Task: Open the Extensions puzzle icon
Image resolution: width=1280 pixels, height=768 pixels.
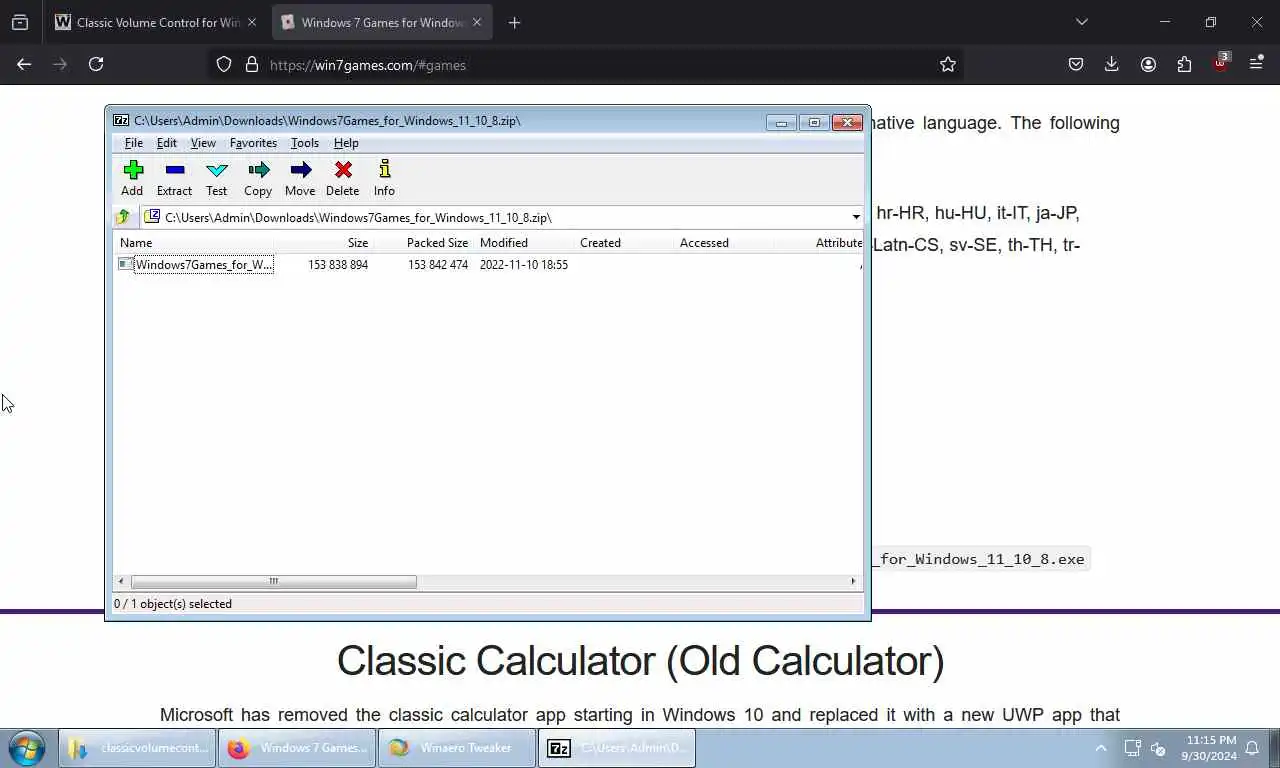Action: pyautogui.click(x=1184, y=64)
